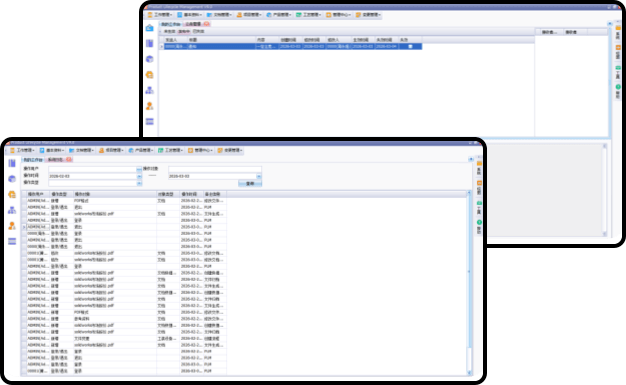Switch to 我的工作台 tab in back window
This screenshot has width=626, height=385.
(170, 24)
